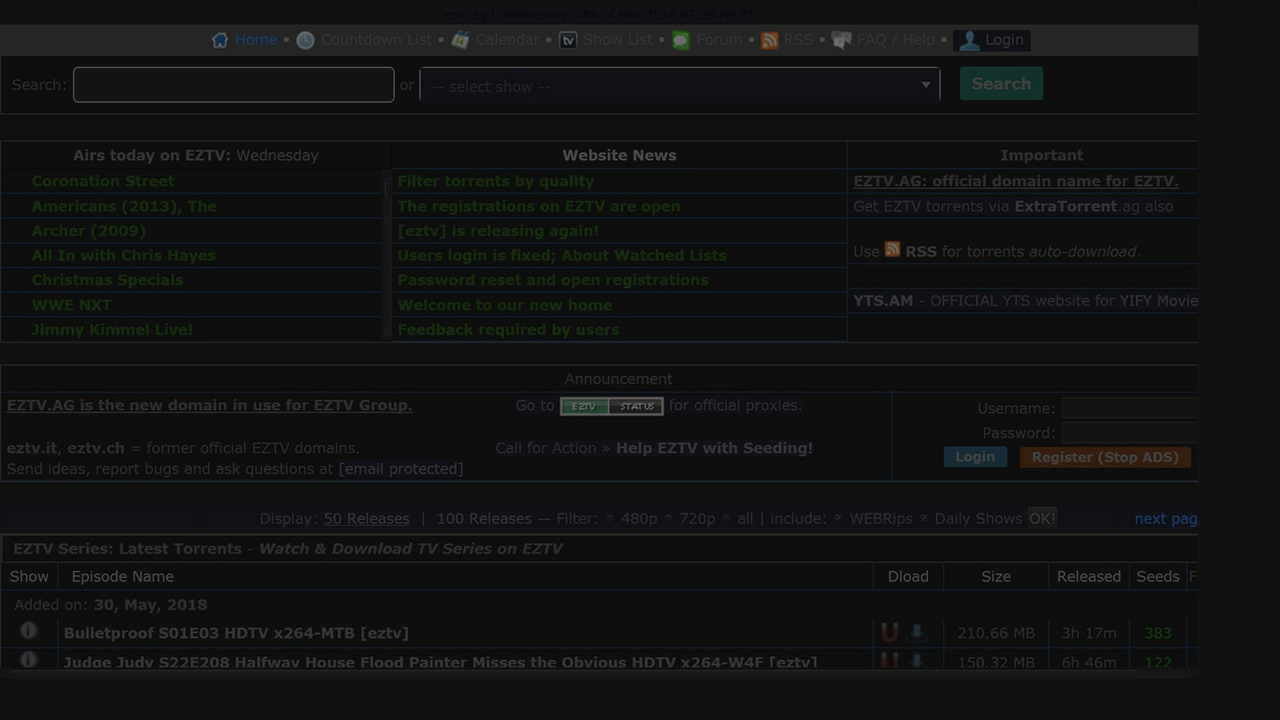Open 'Help EZTV with Seeding!' link

point(714,448)
